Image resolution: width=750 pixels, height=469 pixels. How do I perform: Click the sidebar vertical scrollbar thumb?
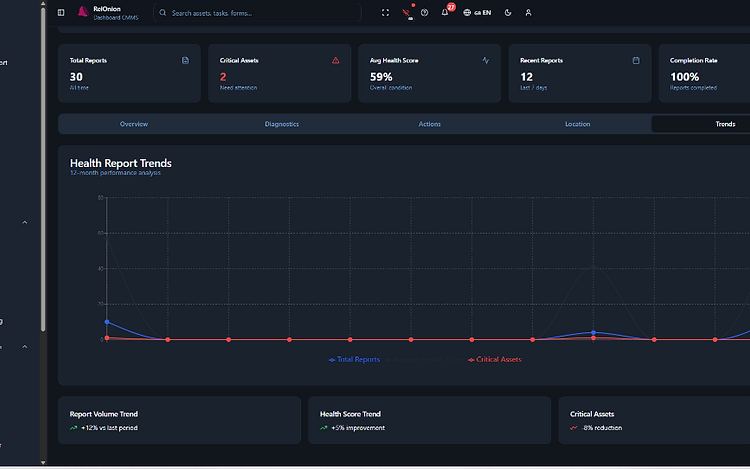(x=43, y=169)
